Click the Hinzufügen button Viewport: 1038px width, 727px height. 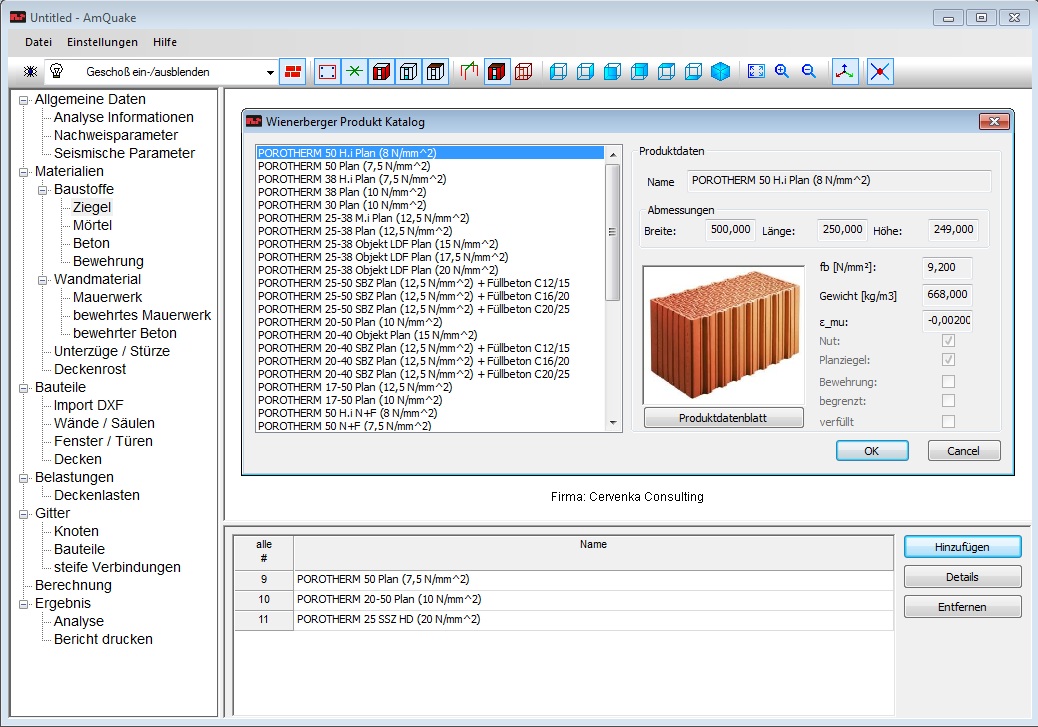[962, 547]
